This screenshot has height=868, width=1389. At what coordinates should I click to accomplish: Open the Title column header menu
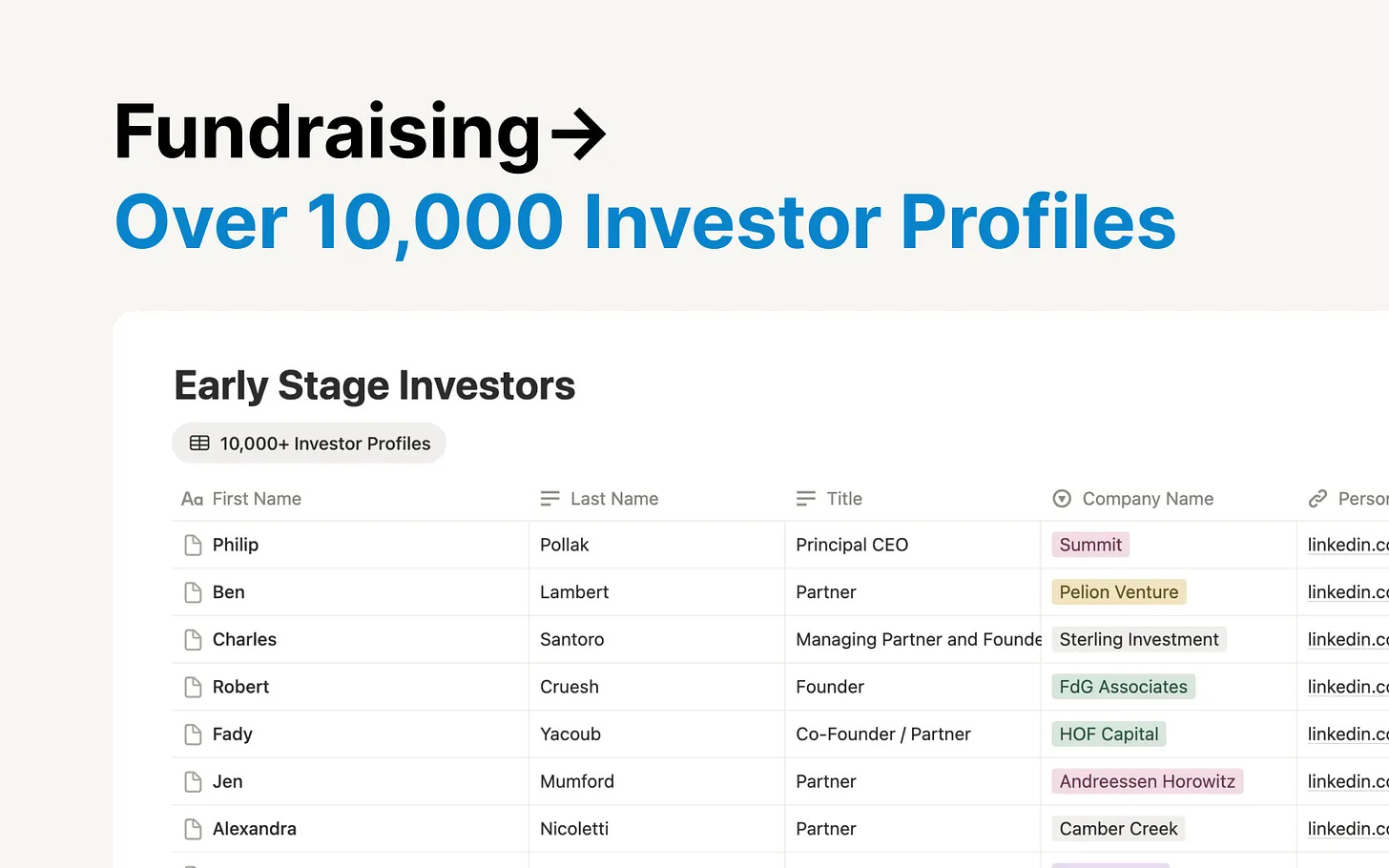click(x=913, y=499)
